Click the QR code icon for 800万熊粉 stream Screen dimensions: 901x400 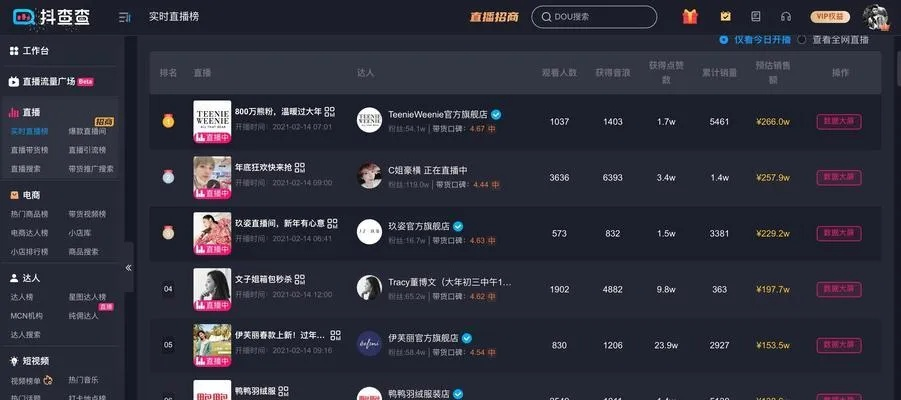(330, 111)
